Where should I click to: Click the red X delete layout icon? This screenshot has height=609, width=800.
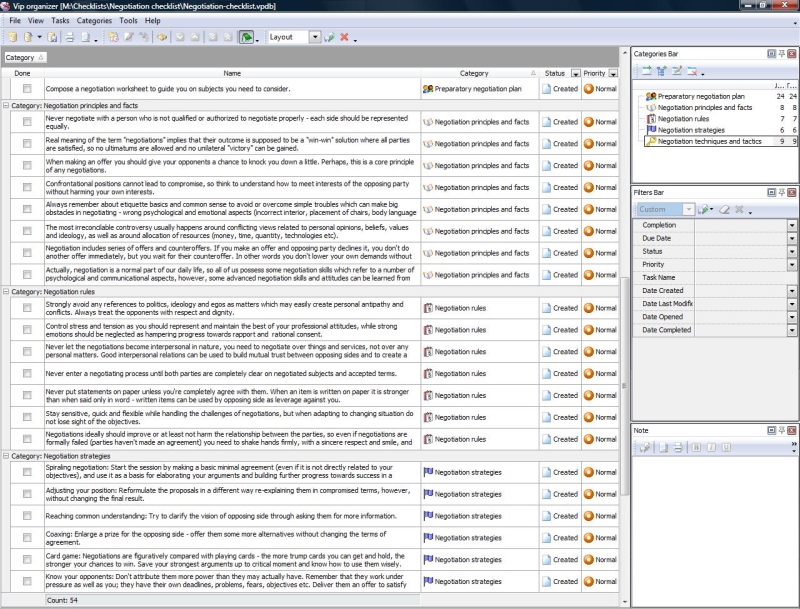[344, 37]
